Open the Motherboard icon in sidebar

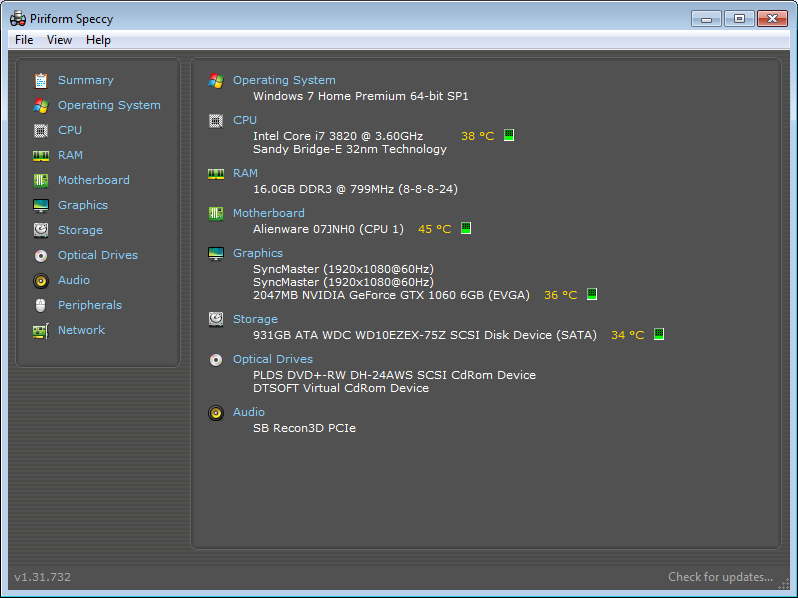[x=41, y=180]
